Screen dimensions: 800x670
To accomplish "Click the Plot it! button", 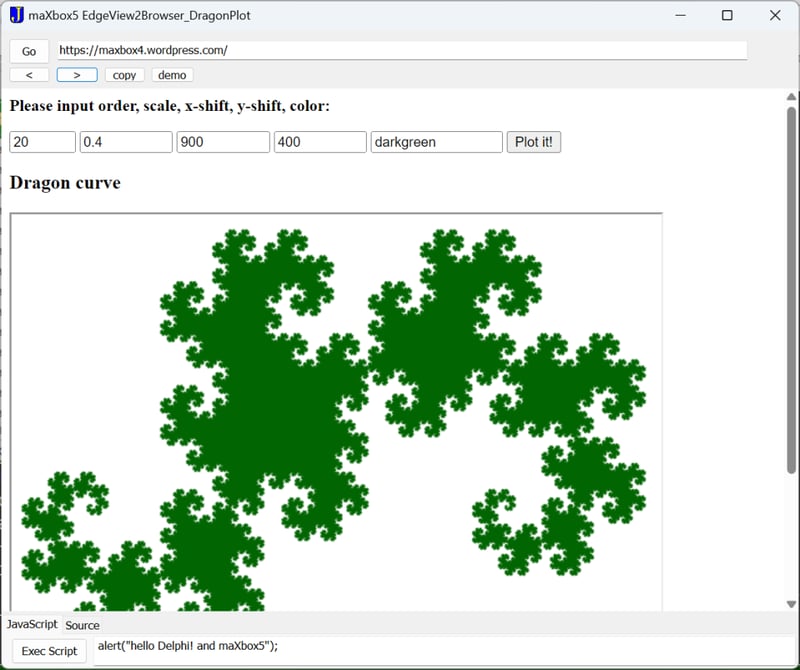I will click(x=533, y=141).
